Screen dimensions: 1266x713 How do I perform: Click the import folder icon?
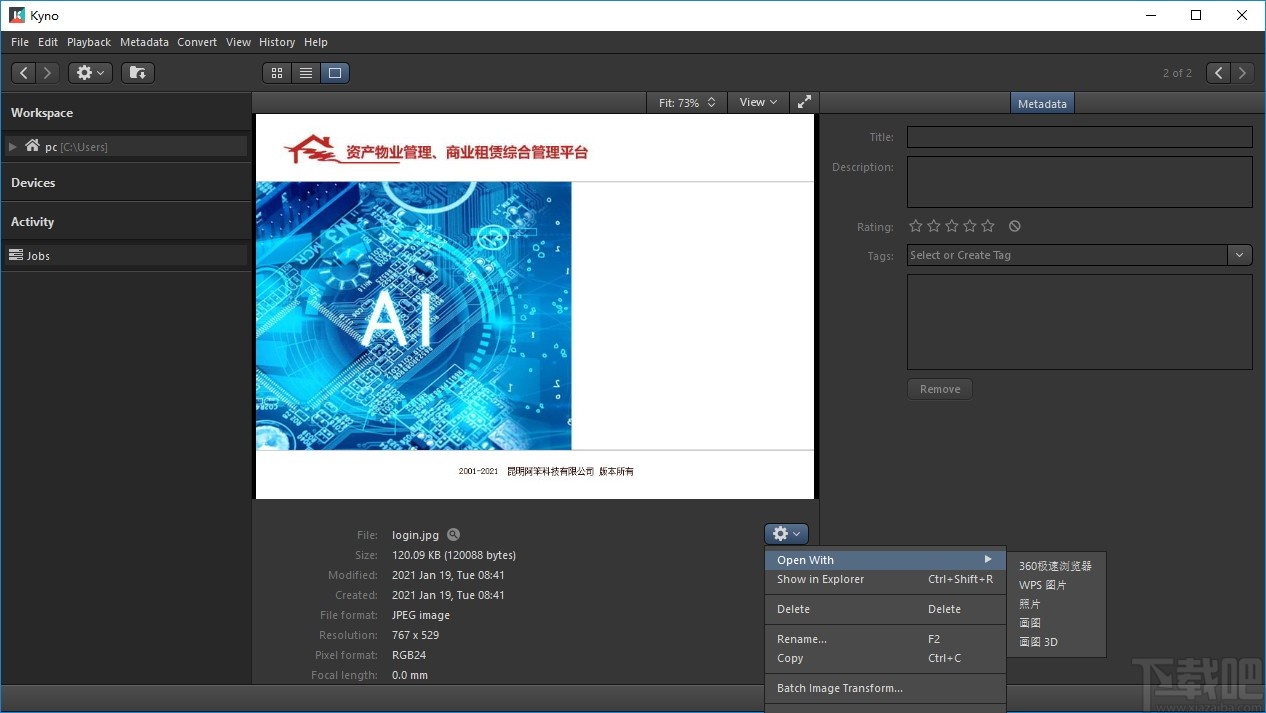(x=138, y=73)
